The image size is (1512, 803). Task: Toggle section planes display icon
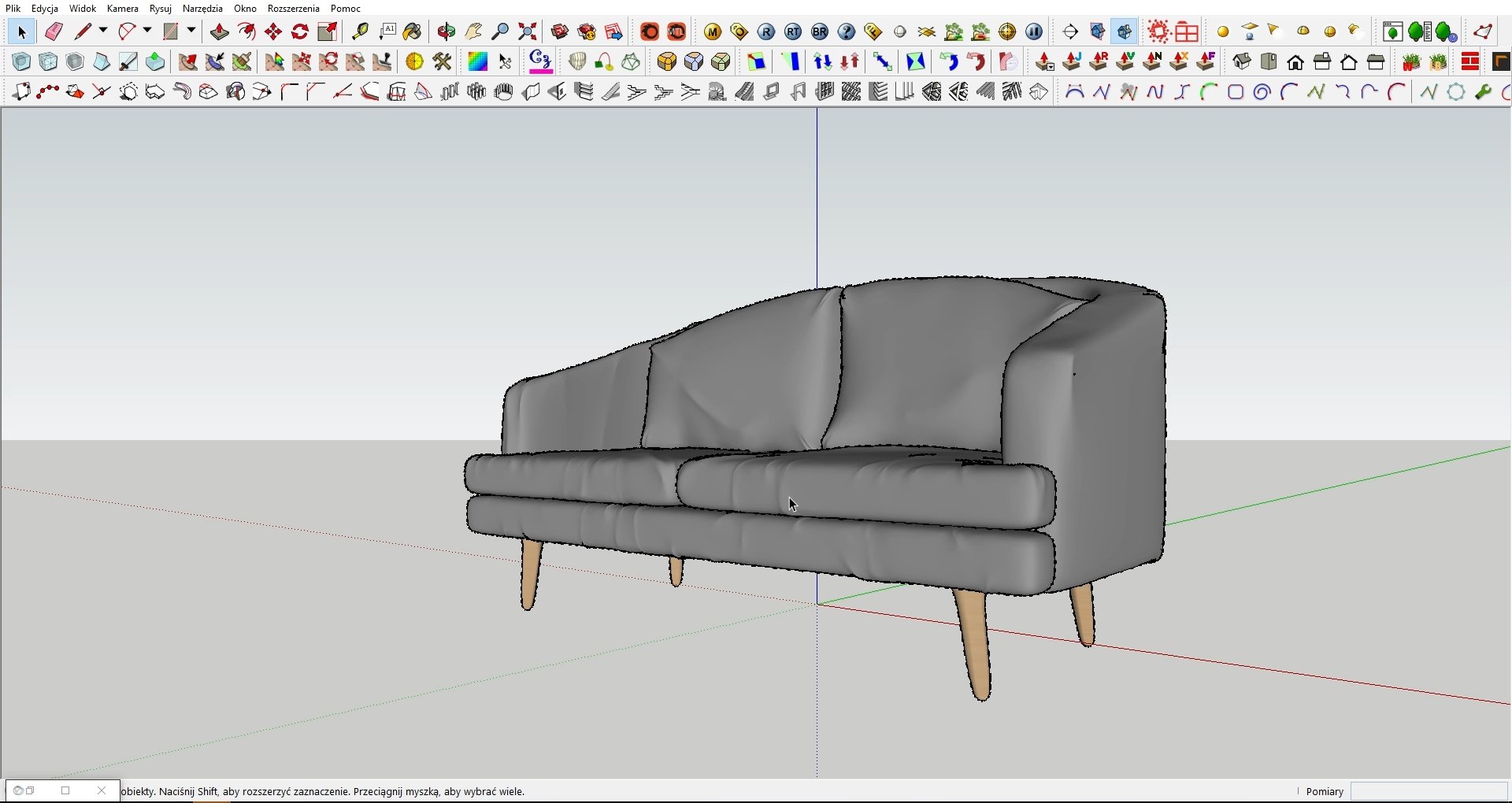[x=1099, y=31]
